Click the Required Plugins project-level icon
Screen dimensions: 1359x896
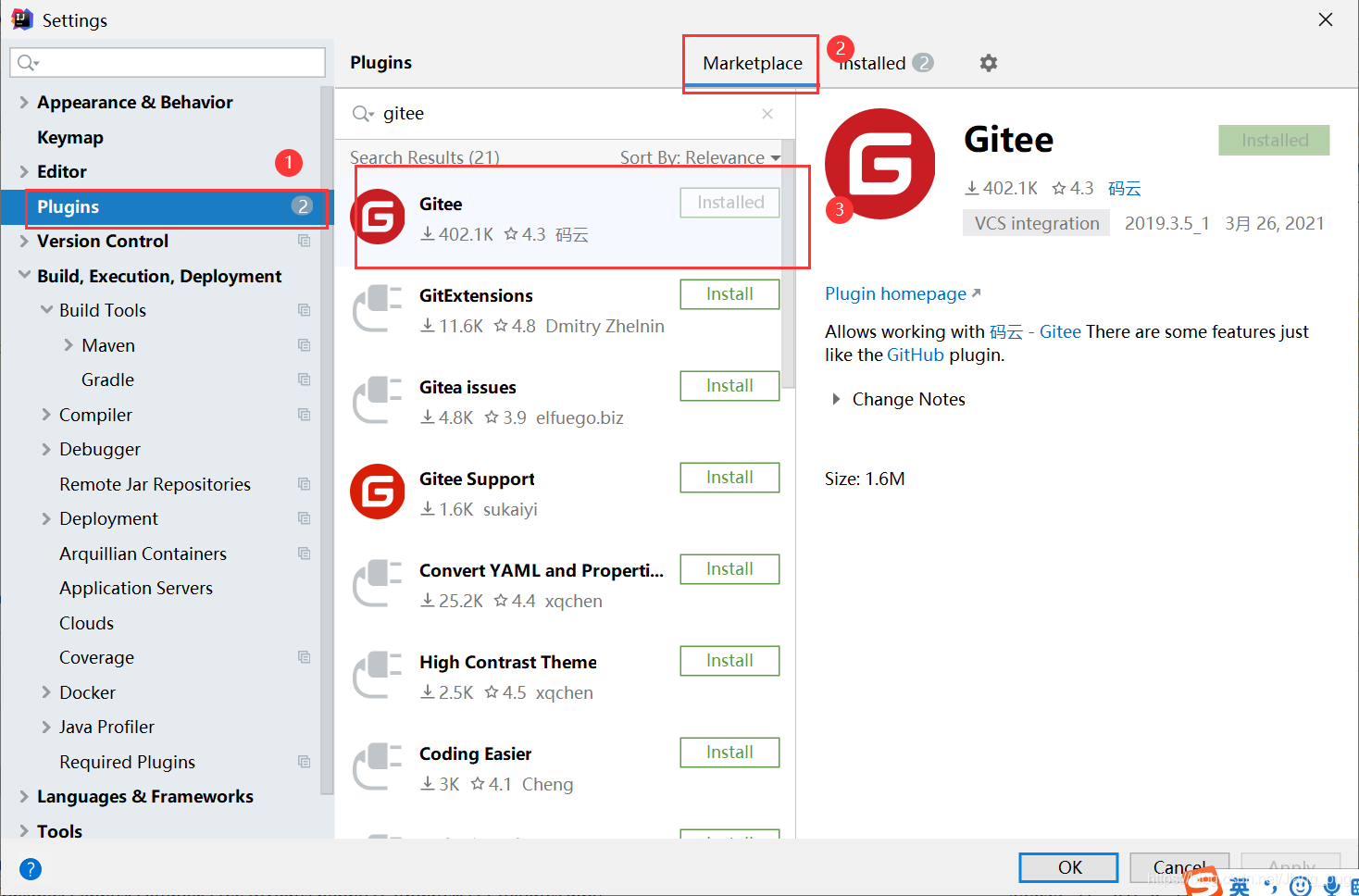tap(304, 762)
